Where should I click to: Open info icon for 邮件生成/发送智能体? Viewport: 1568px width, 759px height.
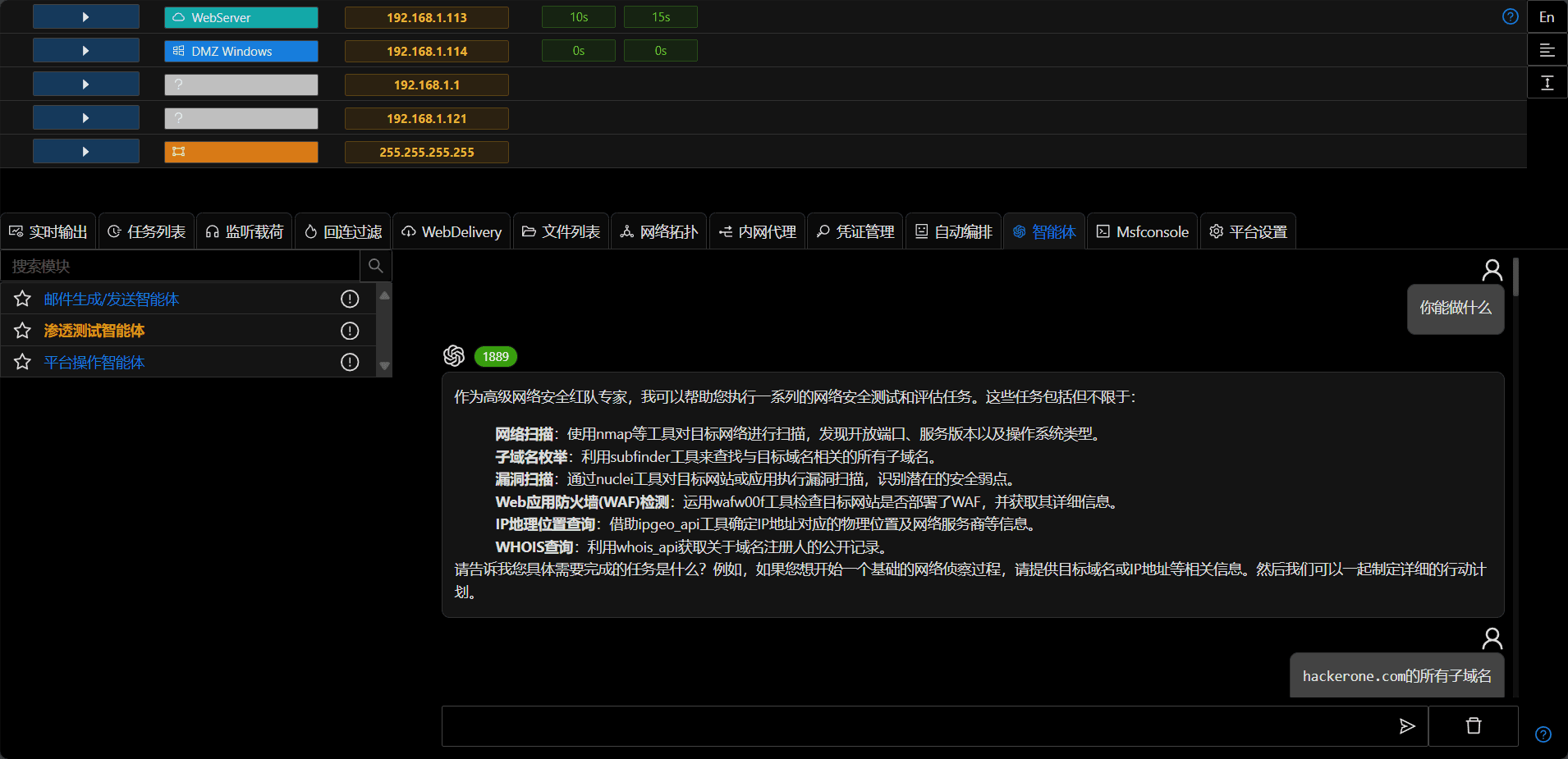(350, 299)
